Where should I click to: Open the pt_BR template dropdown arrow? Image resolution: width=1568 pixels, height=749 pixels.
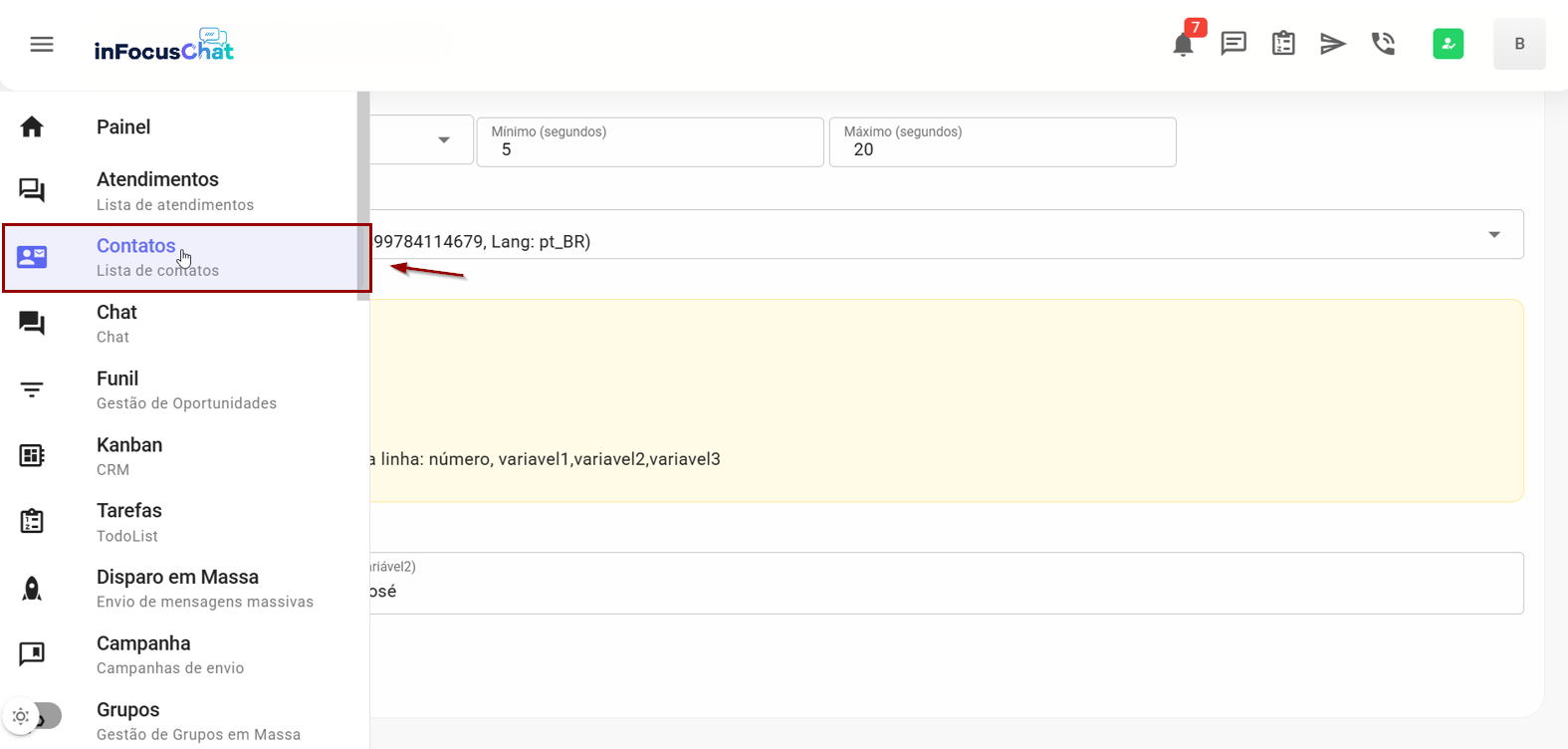tap(1493, 235)
